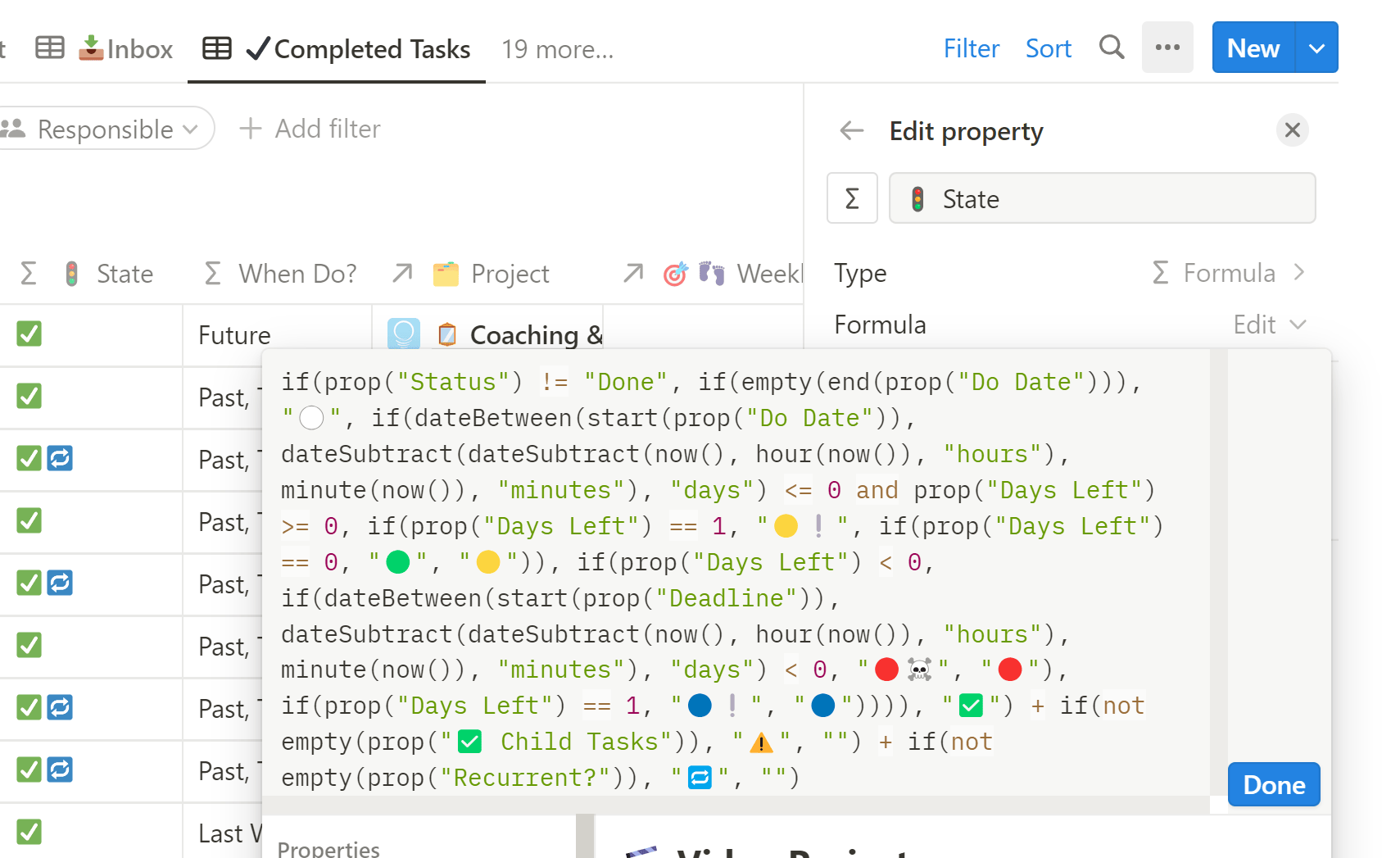Close the Edit property panel
The height and width of the screenshot is (858, 1400).
(1292, 130)
